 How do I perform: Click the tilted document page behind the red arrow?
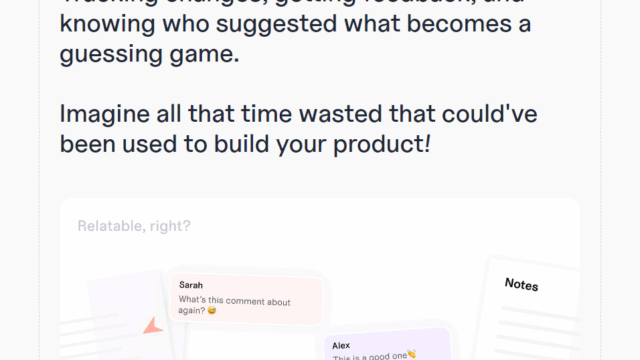click(x=129, y=316)
